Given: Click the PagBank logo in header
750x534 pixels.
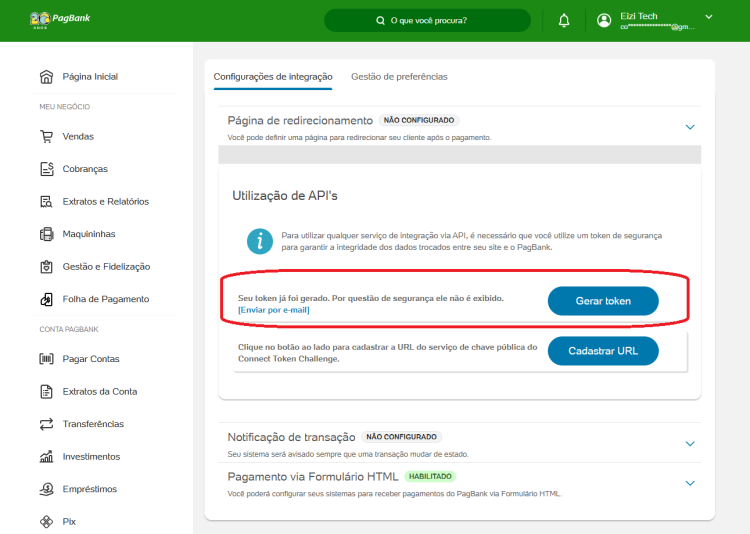Looking at the screenshot, I should coord(60,20).
